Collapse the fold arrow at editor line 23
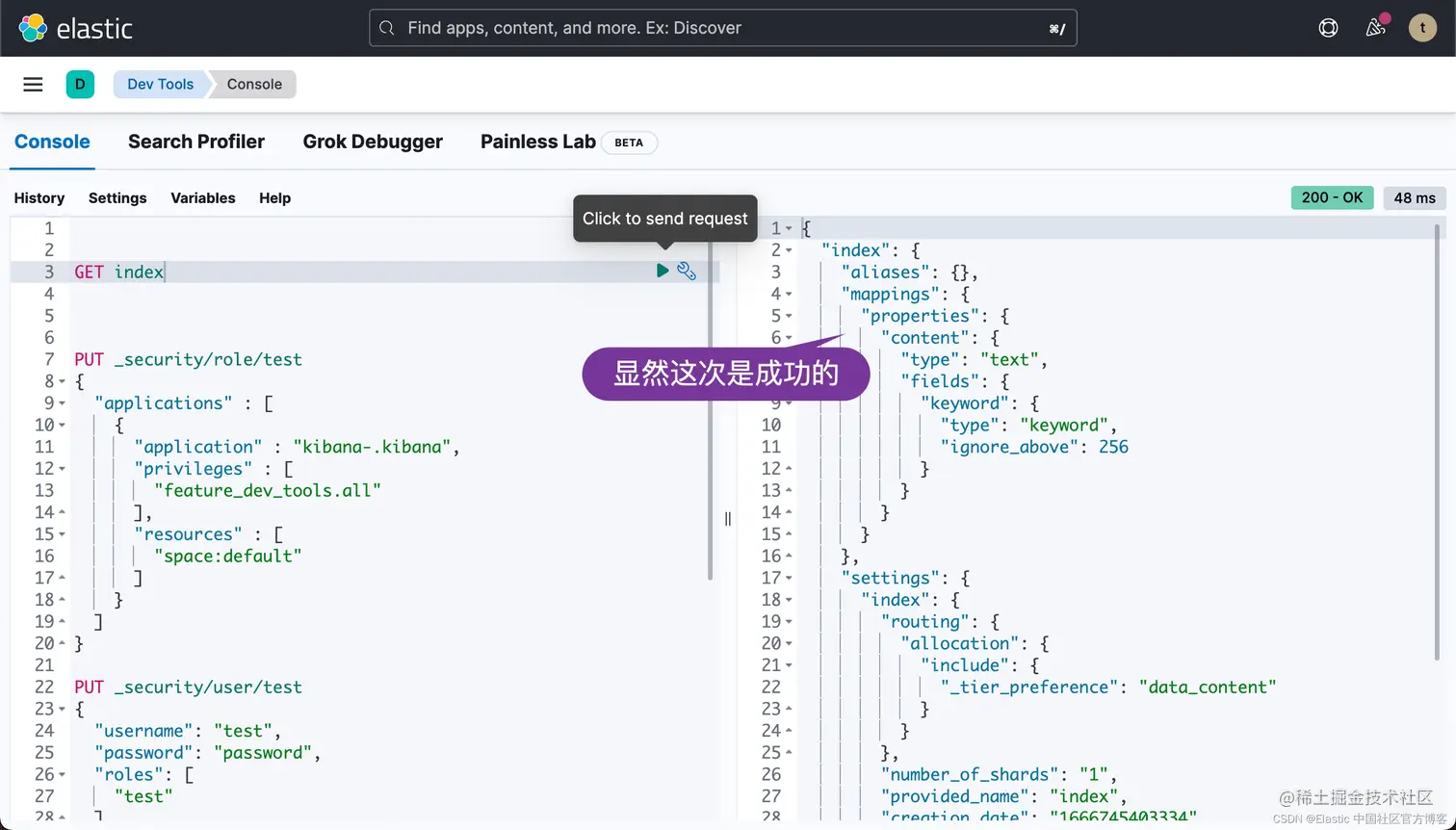This screenshot has width=1456, height=830. click(63, 710)
